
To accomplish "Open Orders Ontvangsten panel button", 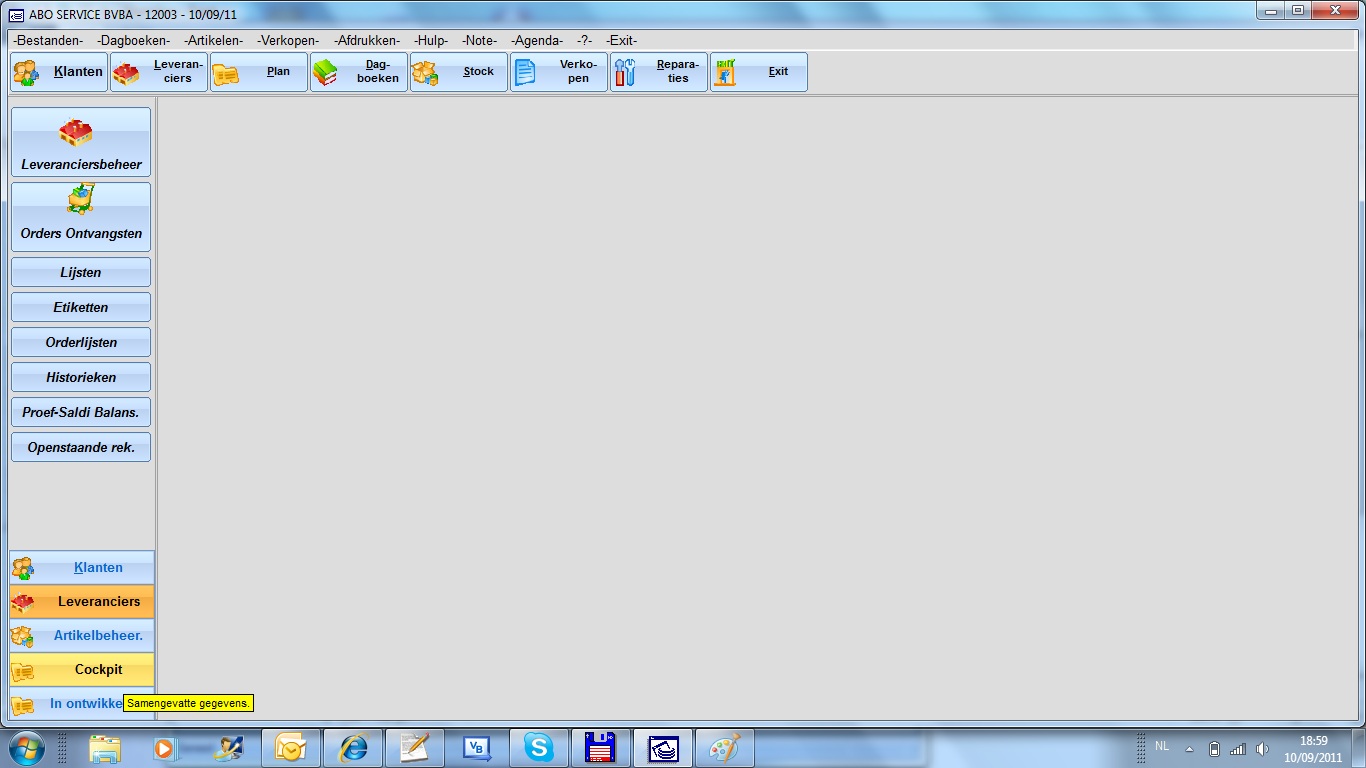I will 81,217.
